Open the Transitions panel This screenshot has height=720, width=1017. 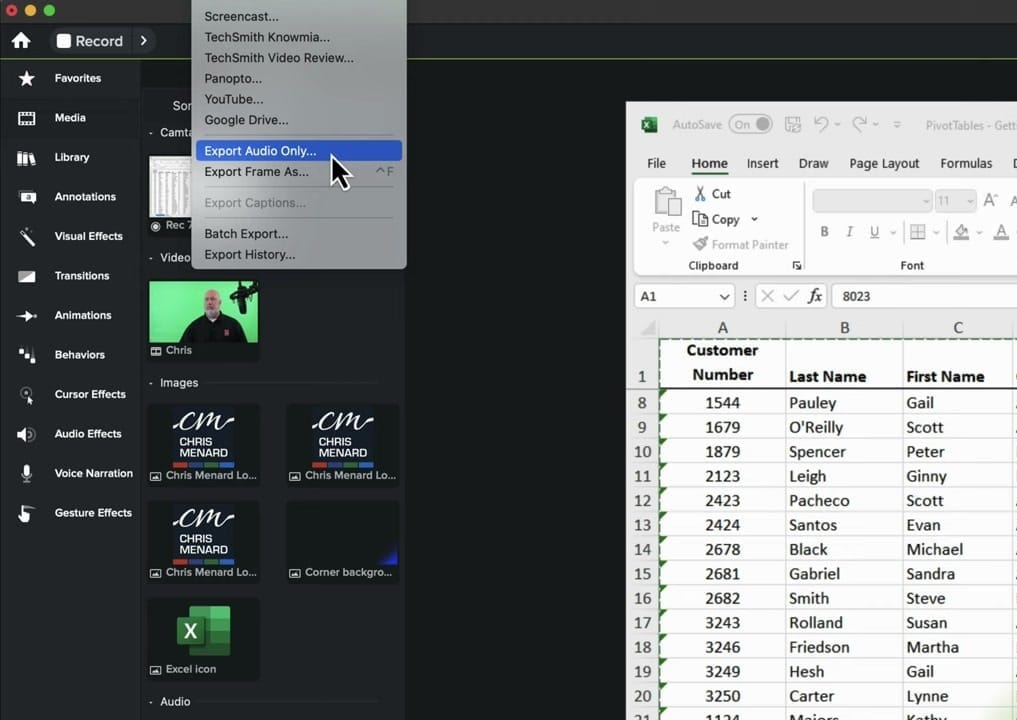pyautogui.click(x=81, y=275)
